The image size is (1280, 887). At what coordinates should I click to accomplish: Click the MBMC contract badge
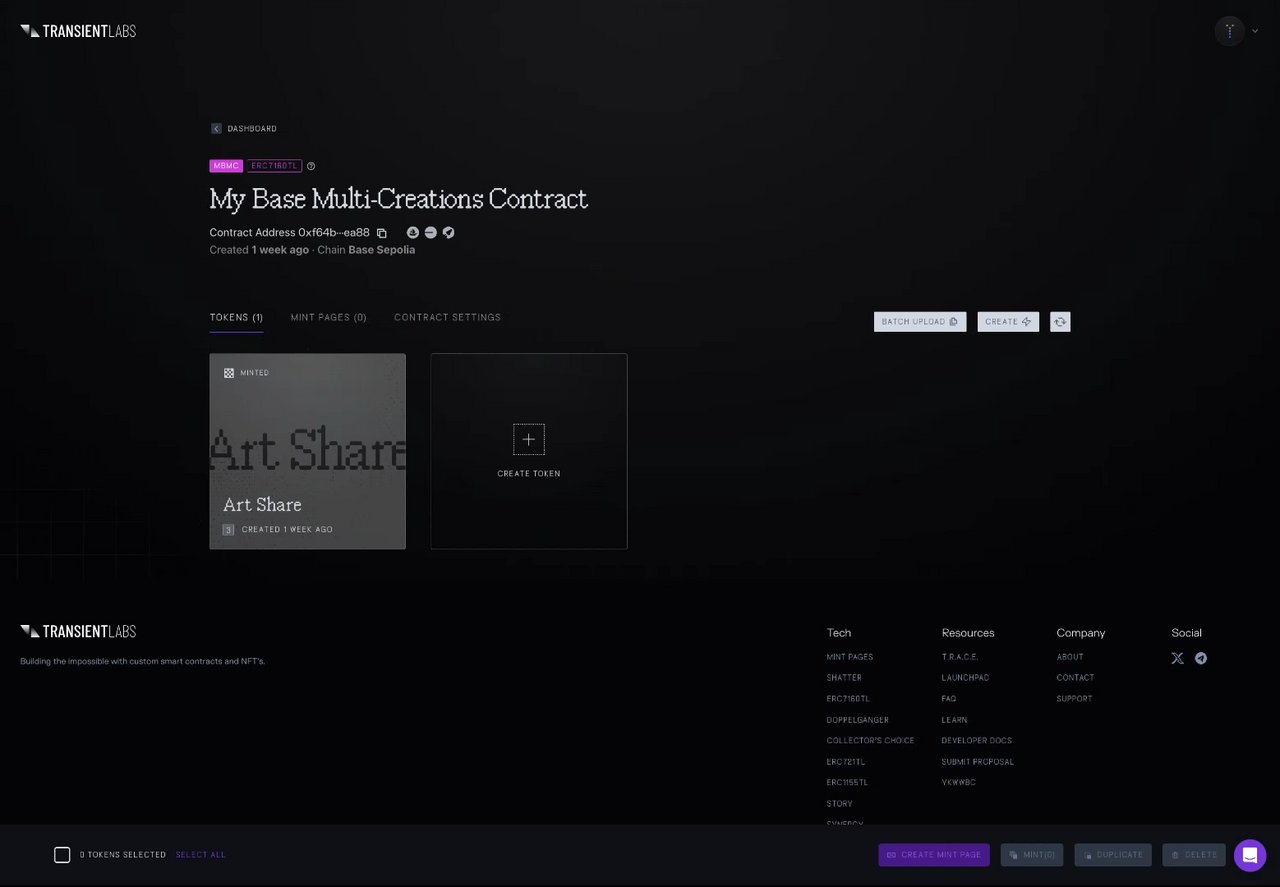point(226,166)
